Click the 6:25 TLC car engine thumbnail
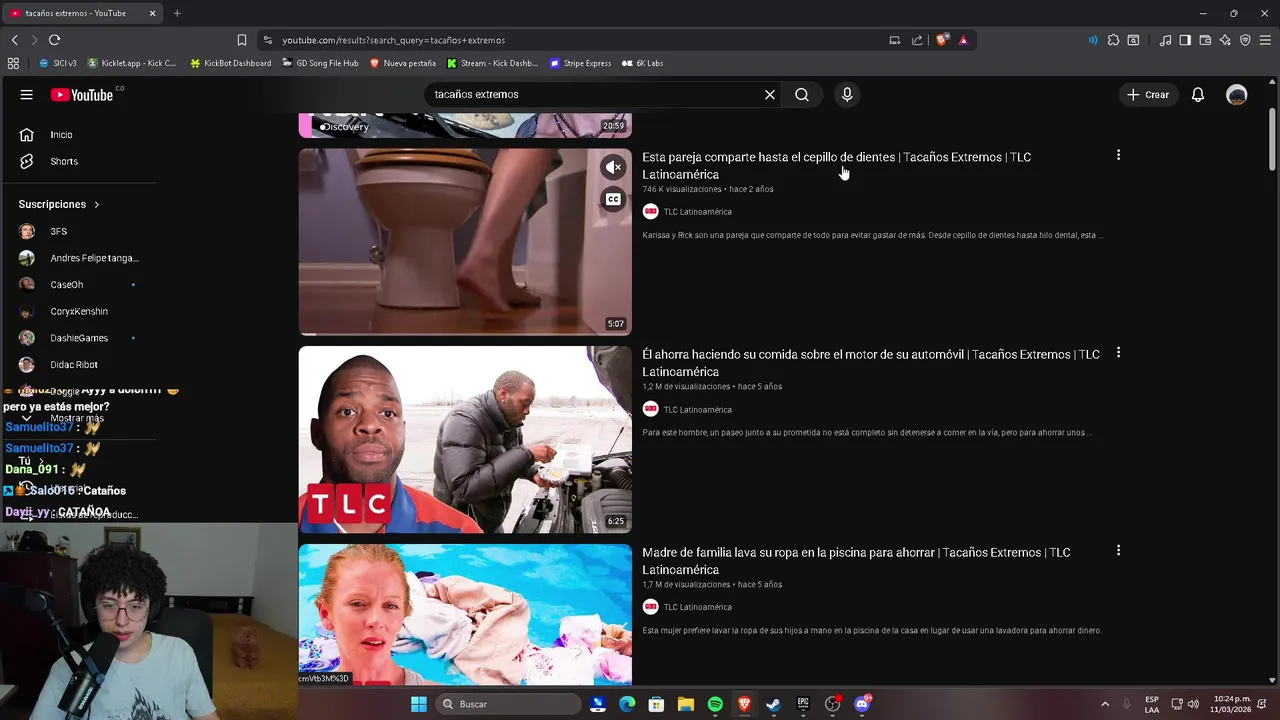 (x=465, y=439)
